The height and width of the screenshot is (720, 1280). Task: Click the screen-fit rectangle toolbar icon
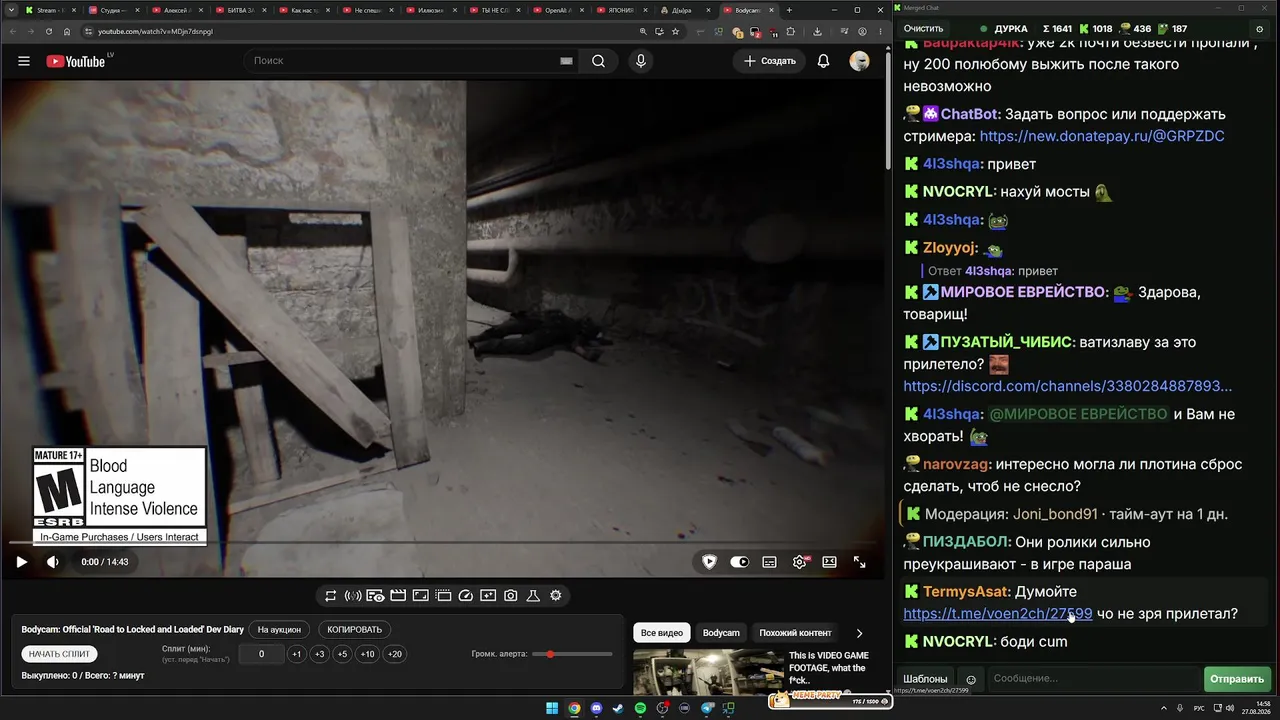click(420, 596)
